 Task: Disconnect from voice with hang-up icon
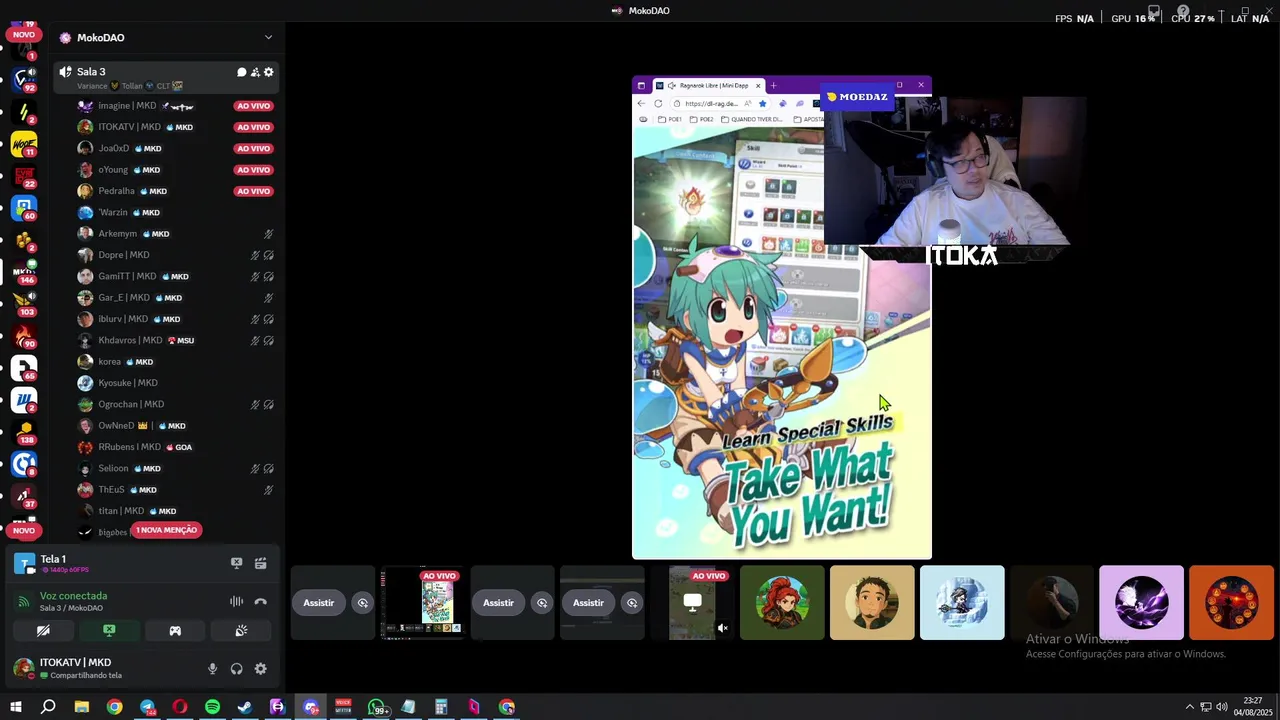(x=260, y=601)
